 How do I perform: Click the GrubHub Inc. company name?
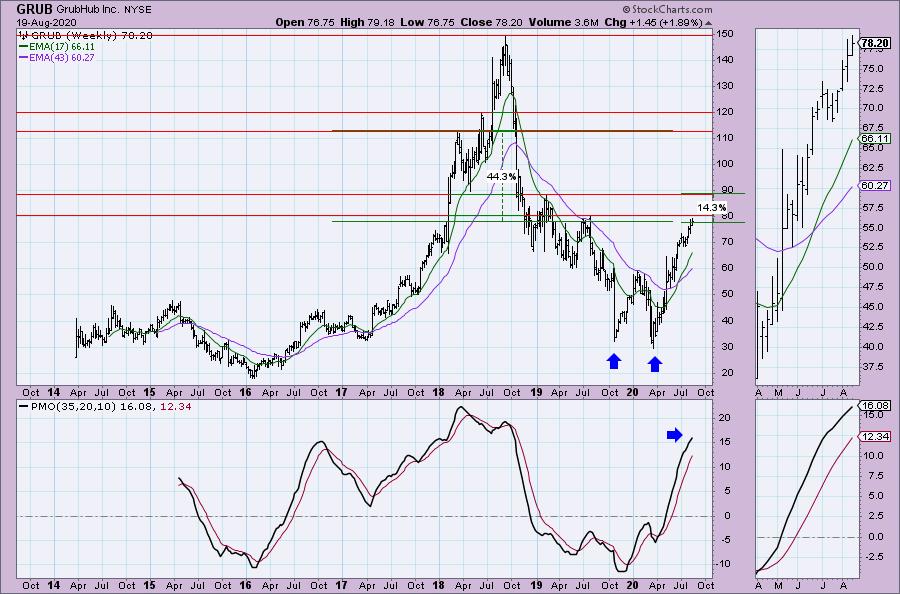(88, 10)
